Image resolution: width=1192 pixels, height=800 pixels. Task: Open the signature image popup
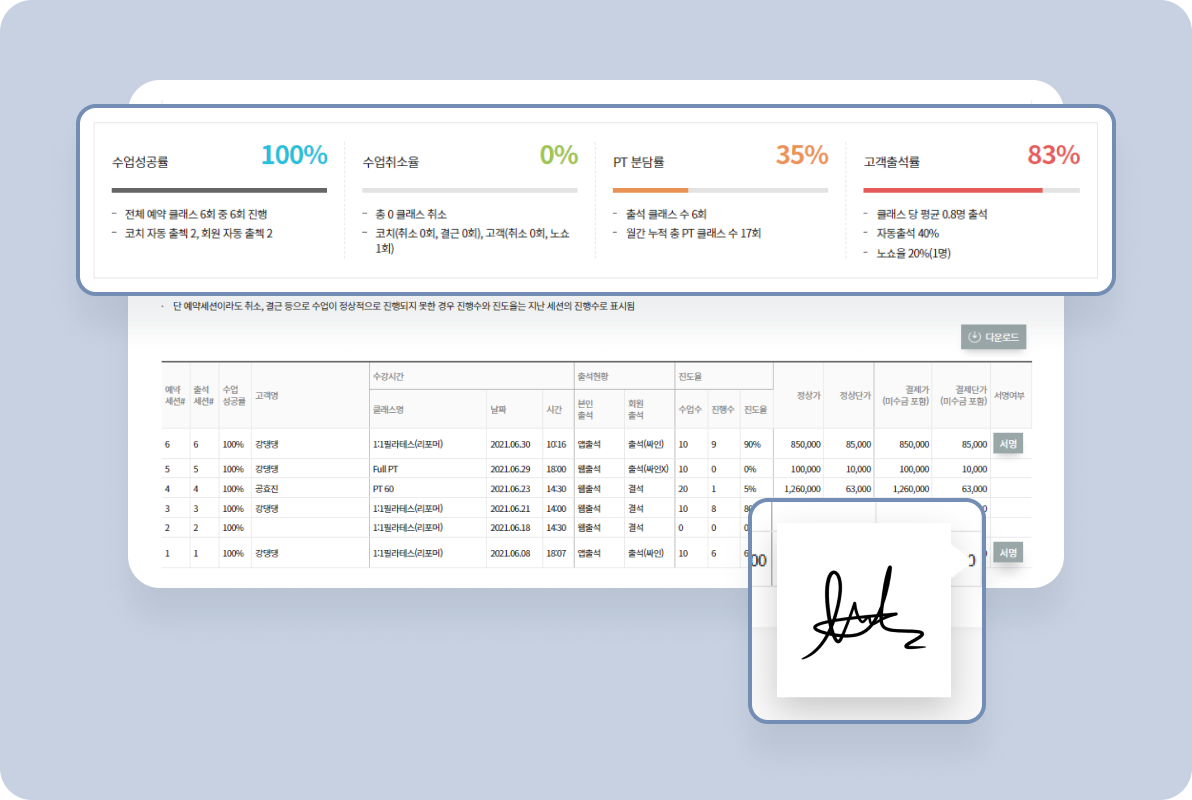(x=864, y=610)
